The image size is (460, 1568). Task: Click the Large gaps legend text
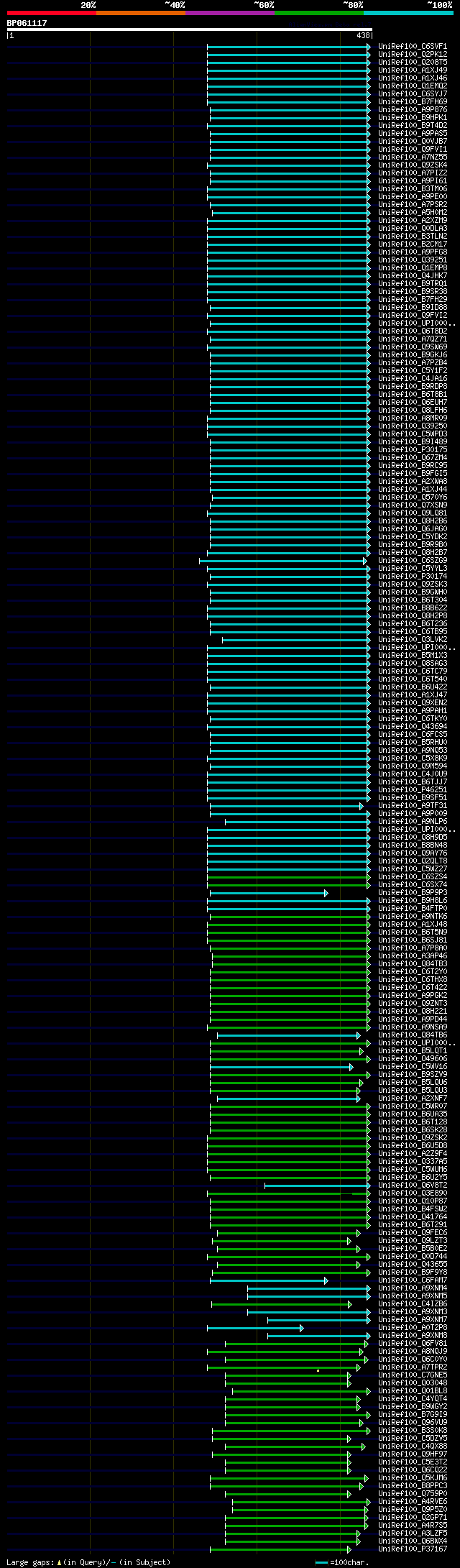[x=88, y=1562]
